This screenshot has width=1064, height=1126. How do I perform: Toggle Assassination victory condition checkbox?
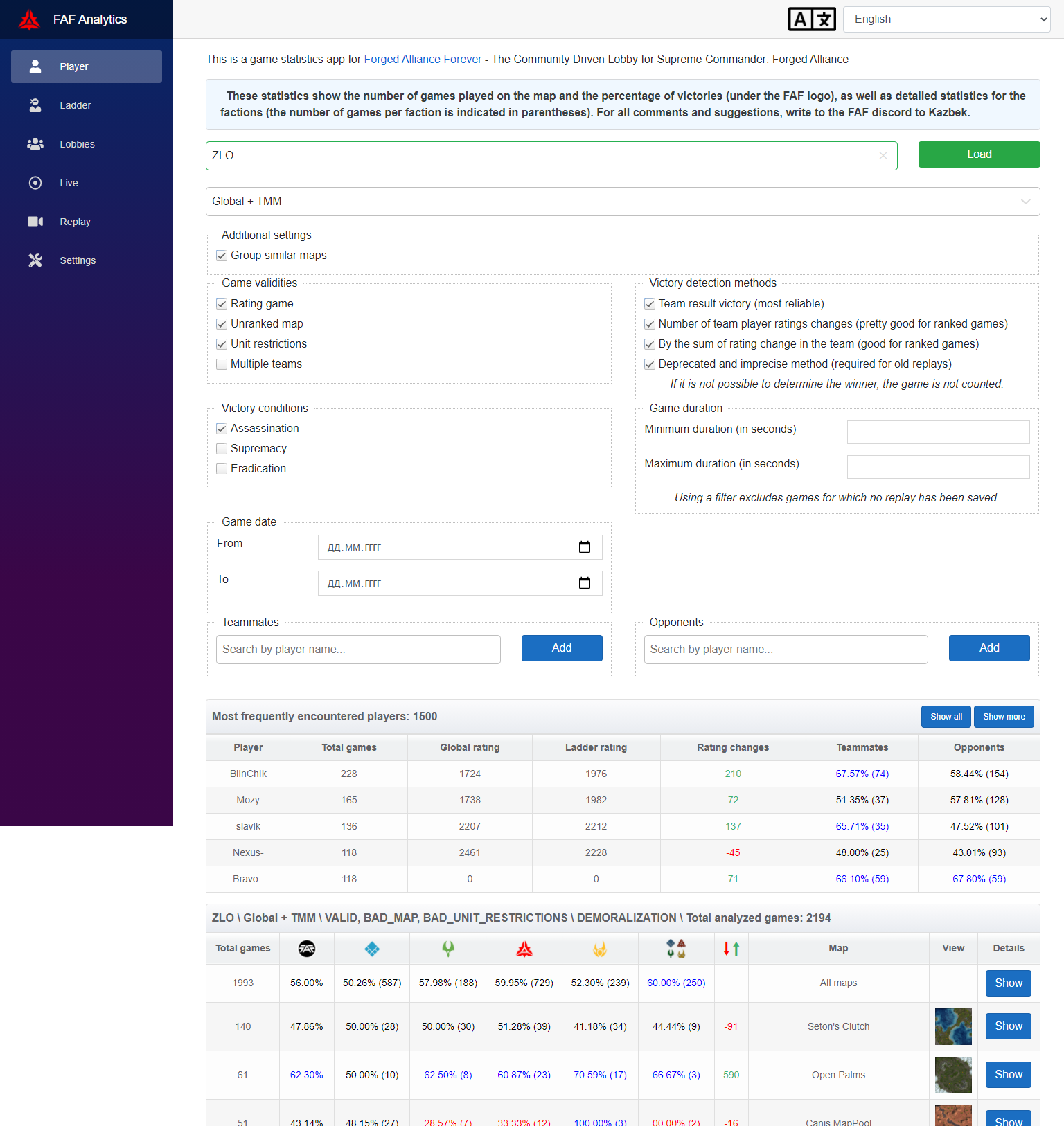click(222, 429)
